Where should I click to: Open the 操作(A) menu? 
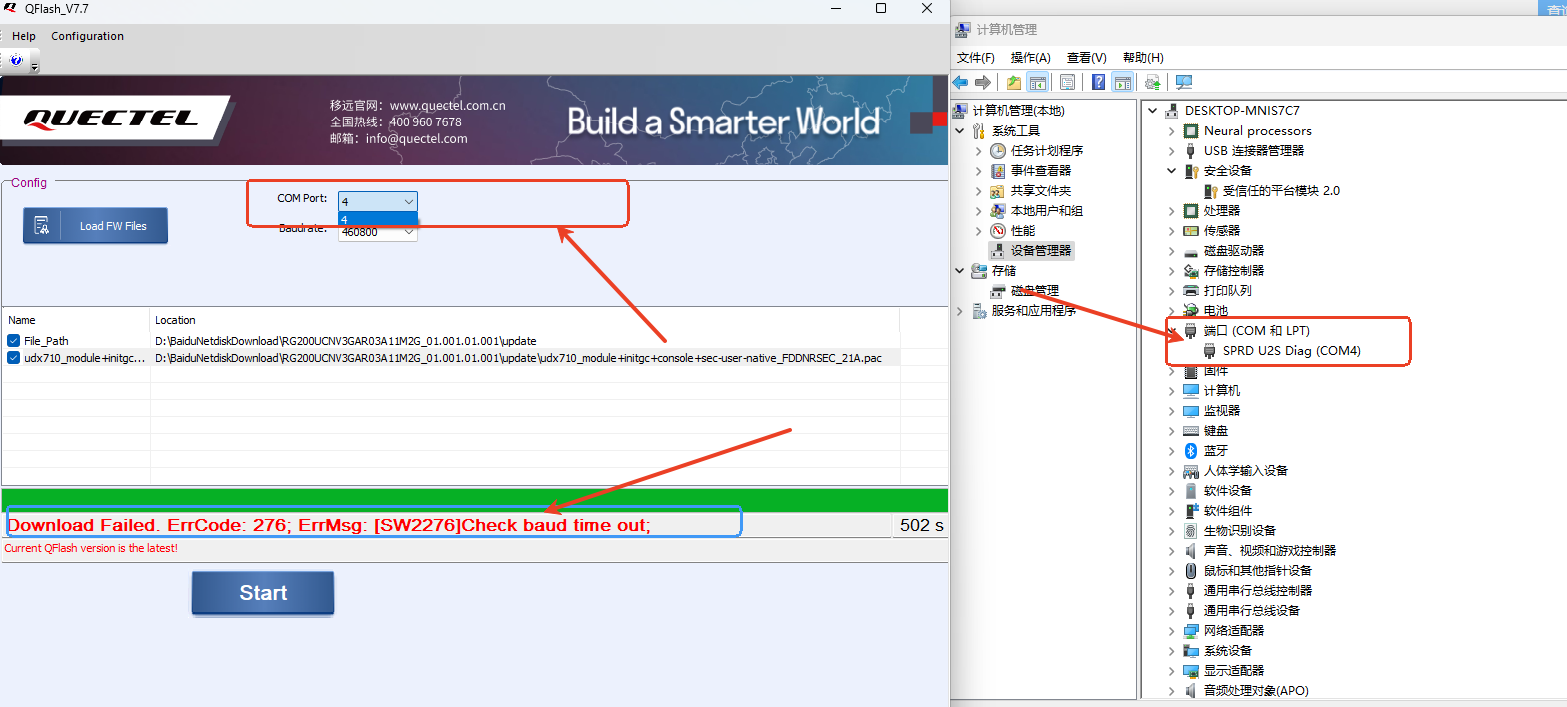1030,58
